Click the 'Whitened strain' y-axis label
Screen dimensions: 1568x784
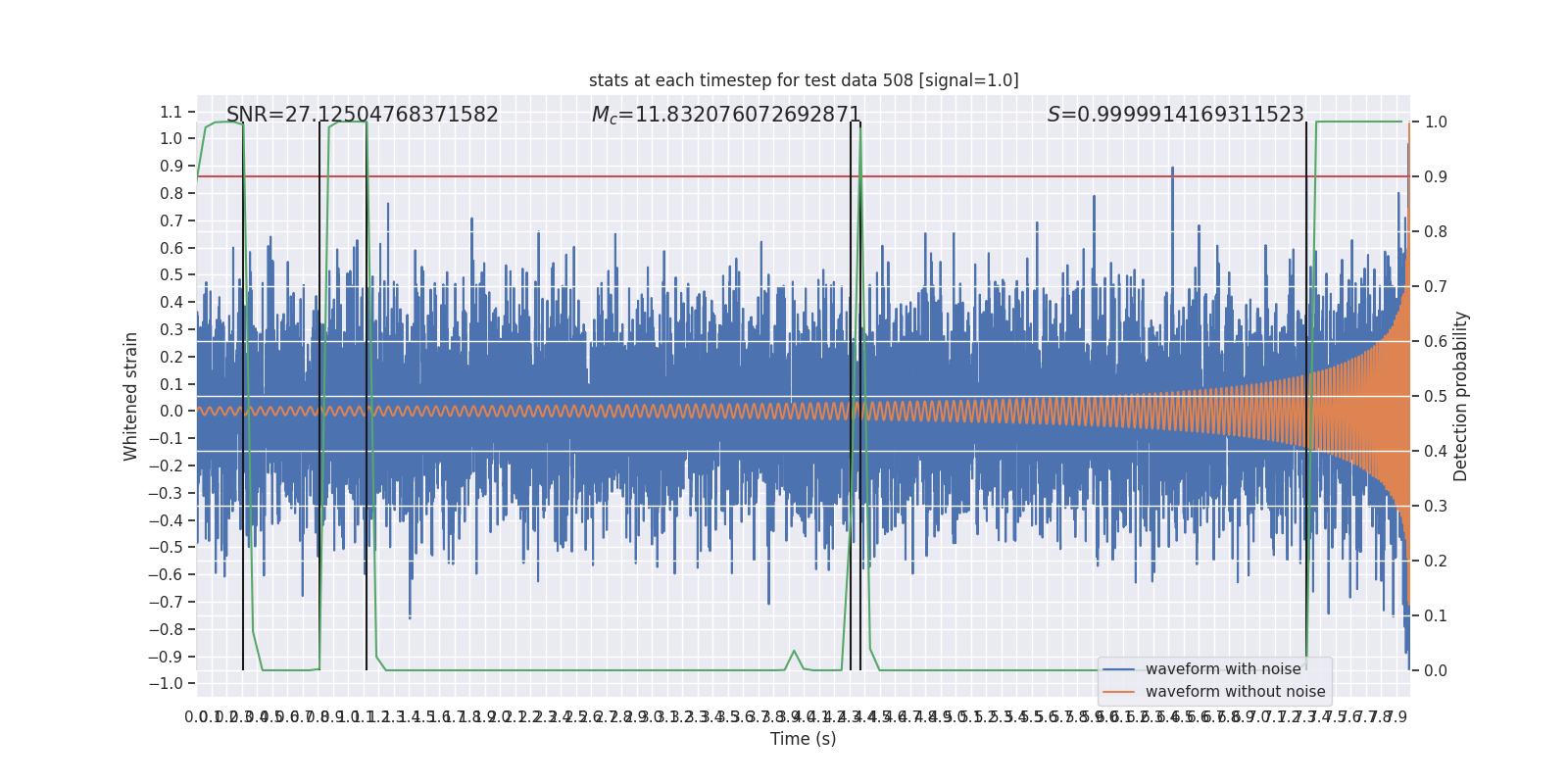pos(130,396)
